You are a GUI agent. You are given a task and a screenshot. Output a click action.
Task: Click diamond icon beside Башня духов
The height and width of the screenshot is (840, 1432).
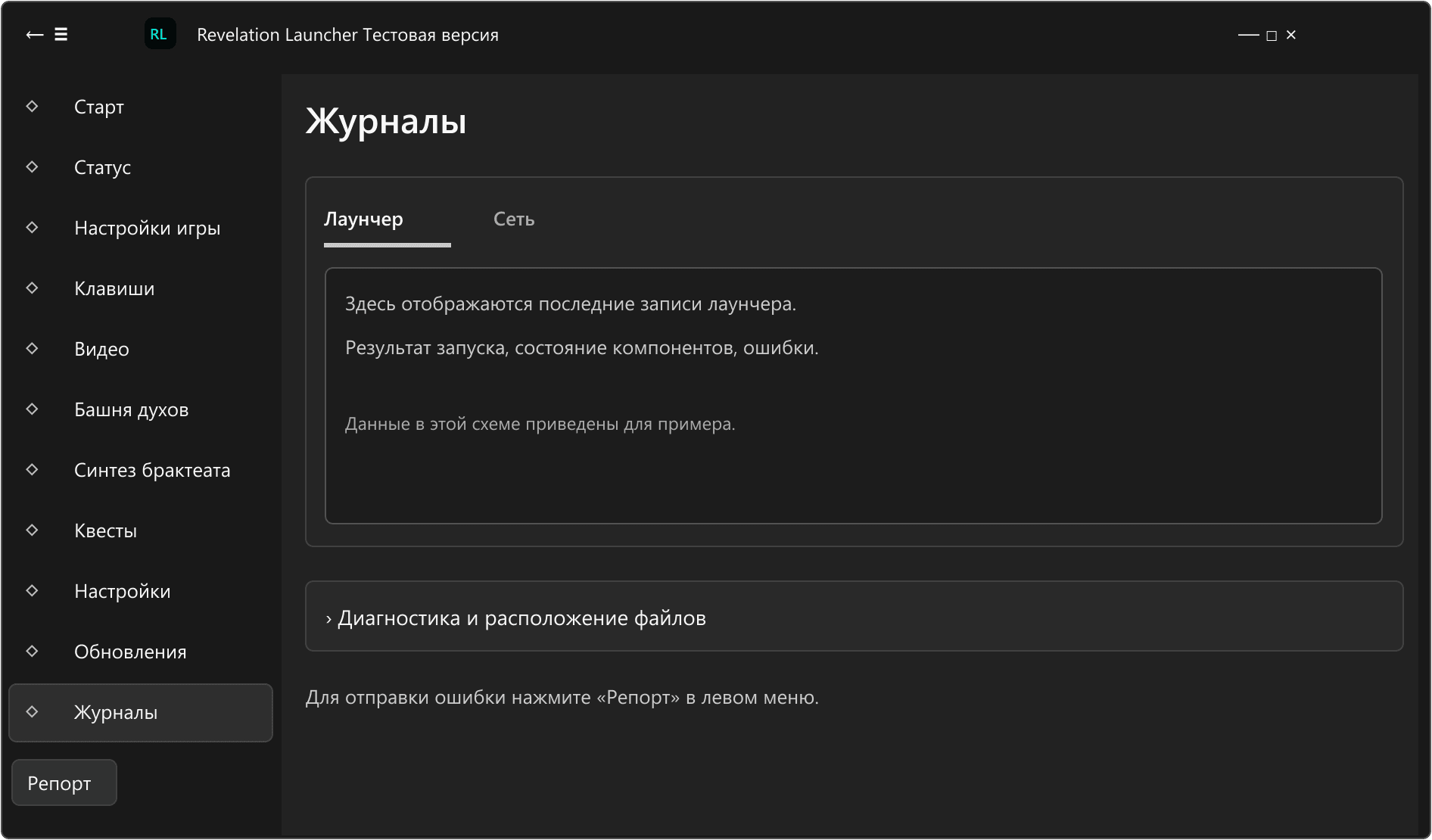click(x=32, y=409)
